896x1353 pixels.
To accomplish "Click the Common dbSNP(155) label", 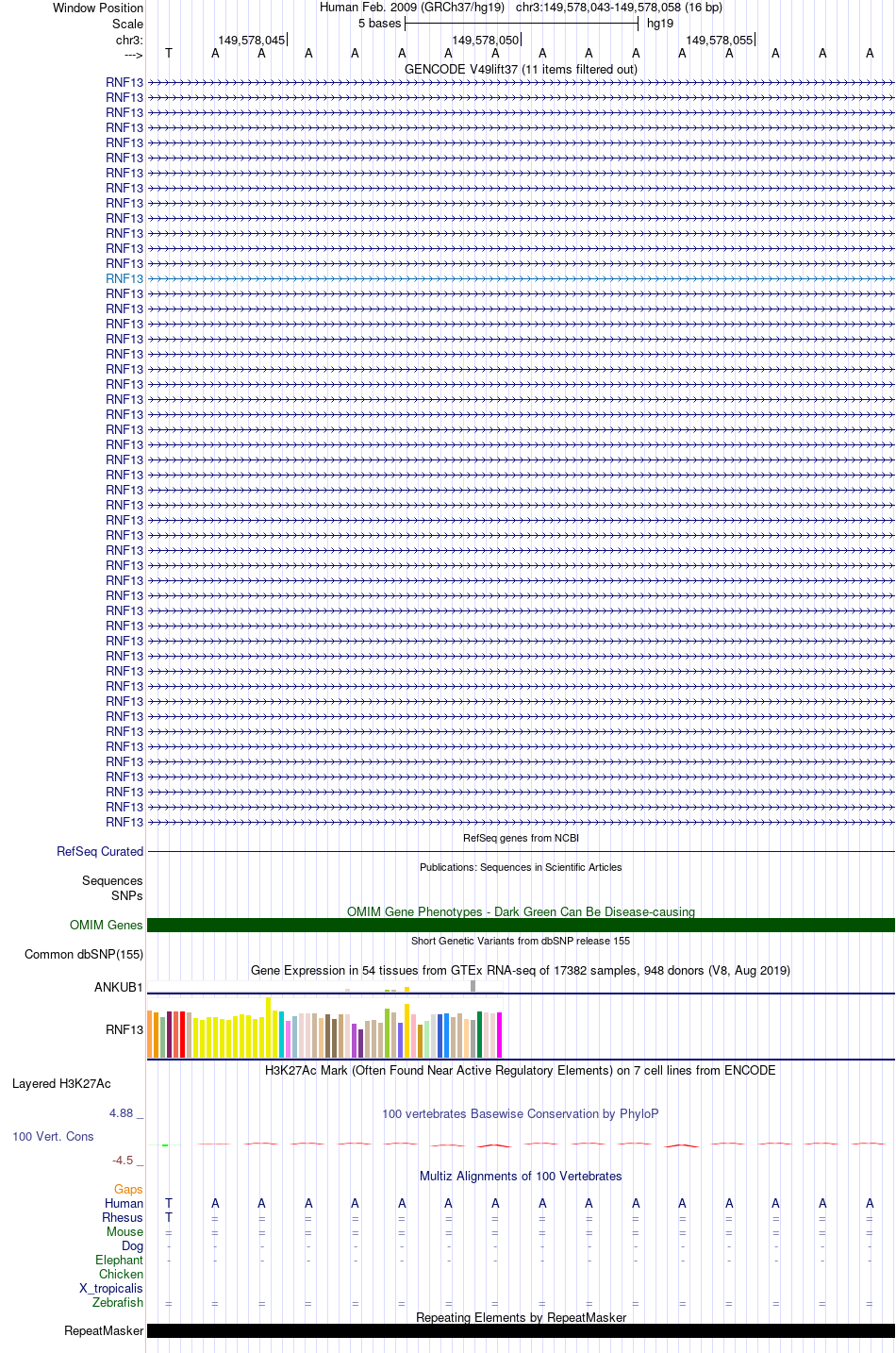I will [84, 954].
